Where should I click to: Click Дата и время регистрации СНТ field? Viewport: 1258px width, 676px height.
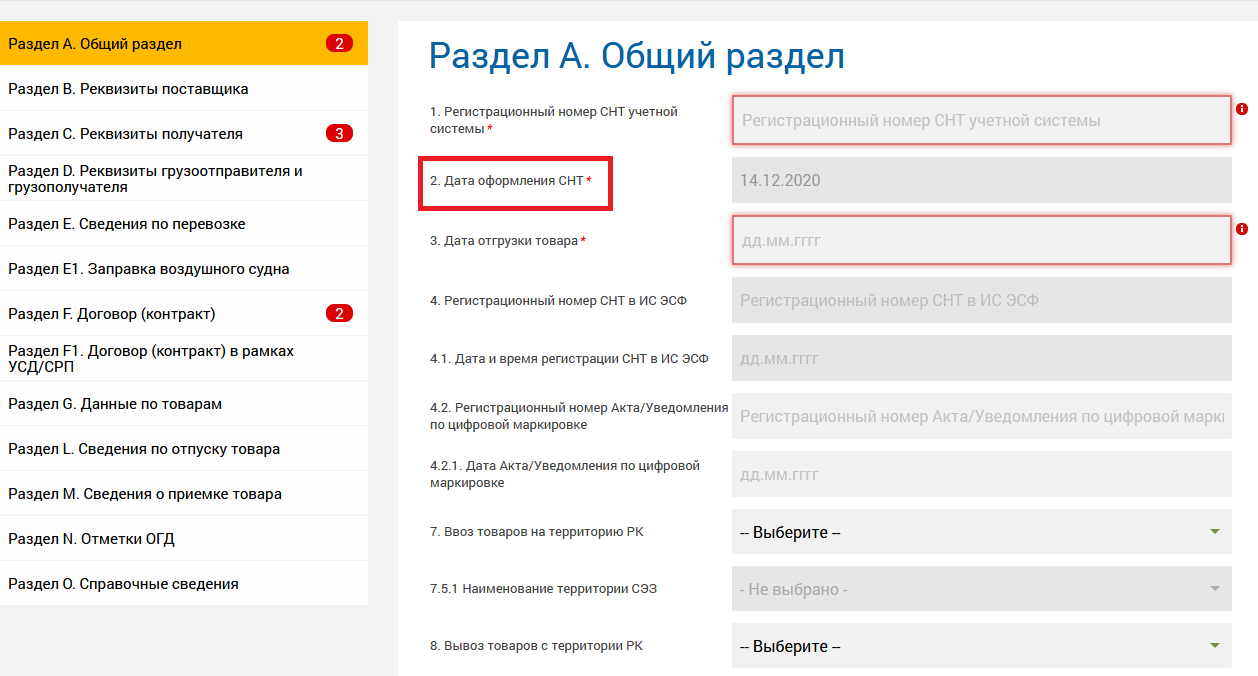(982, 358)
